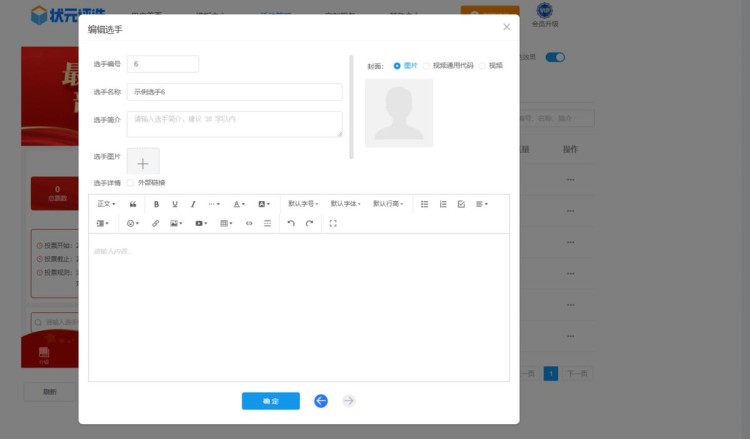Viewport: 750px width, 439px height.
Task: Select the 视频 cover radio option
Action: pyautogui.click(x=483, y=65)
